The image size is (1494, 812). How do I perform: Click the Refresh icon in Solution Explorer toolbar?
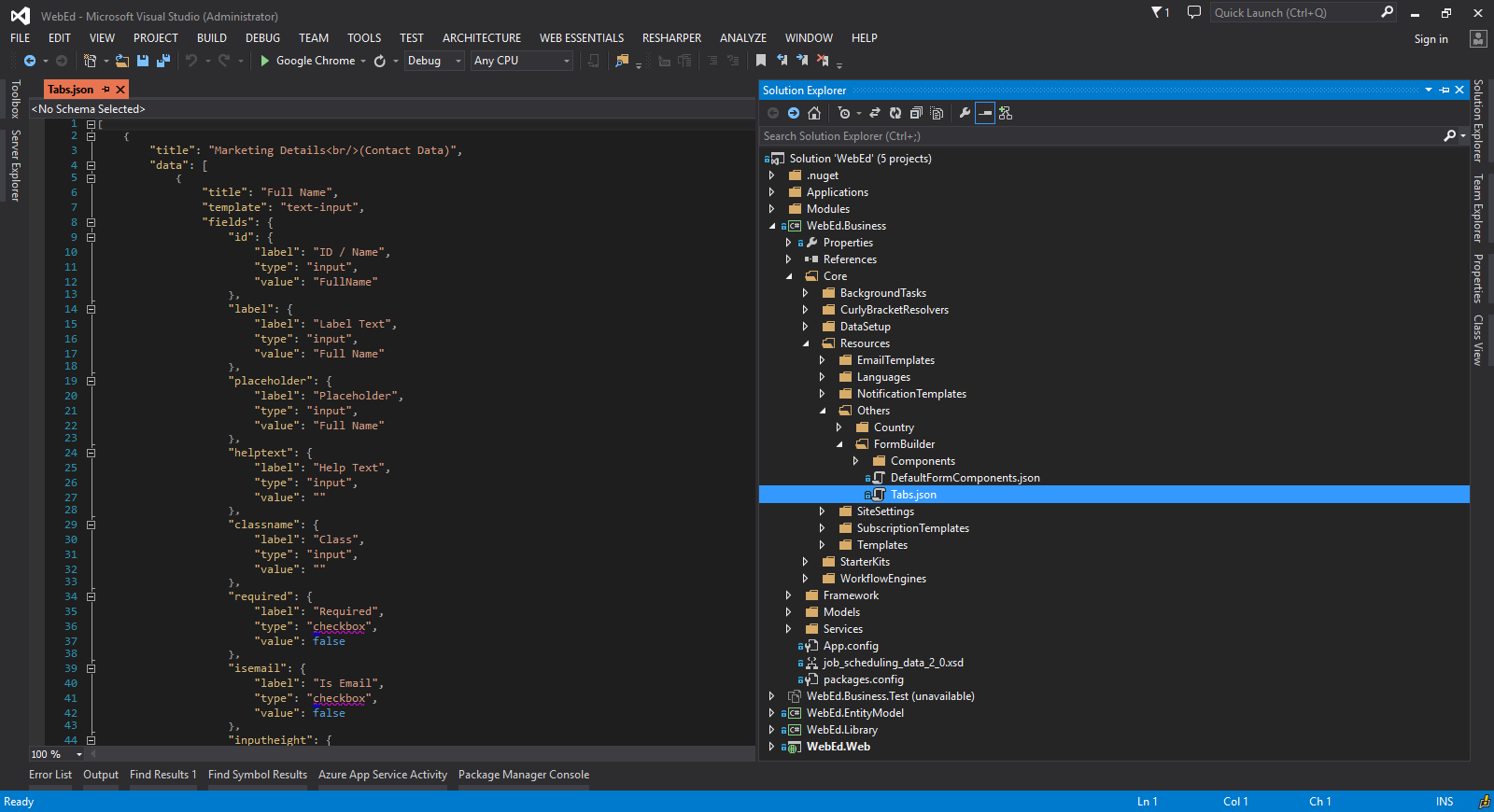coord(895,113)
